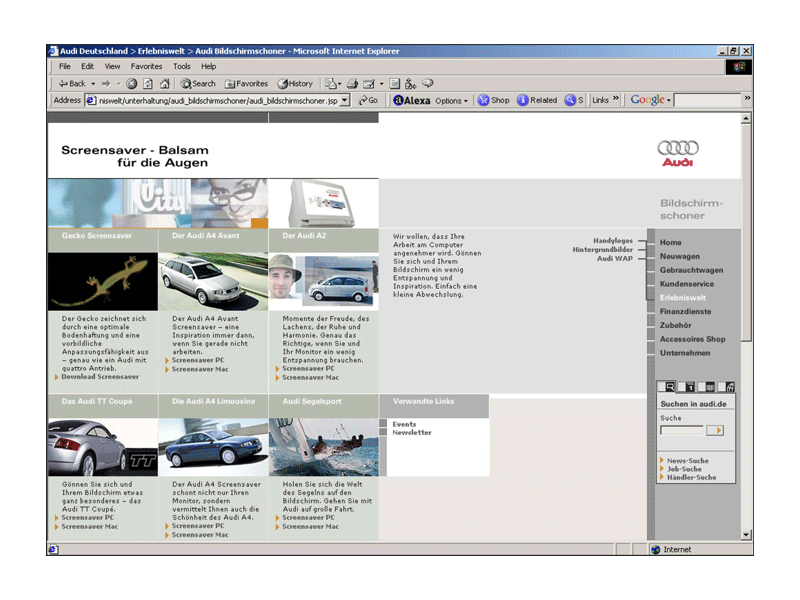The height and width of the screenshot is (600, 800).
Task: Open the Neuwagen navigation link
Action: 680,257
